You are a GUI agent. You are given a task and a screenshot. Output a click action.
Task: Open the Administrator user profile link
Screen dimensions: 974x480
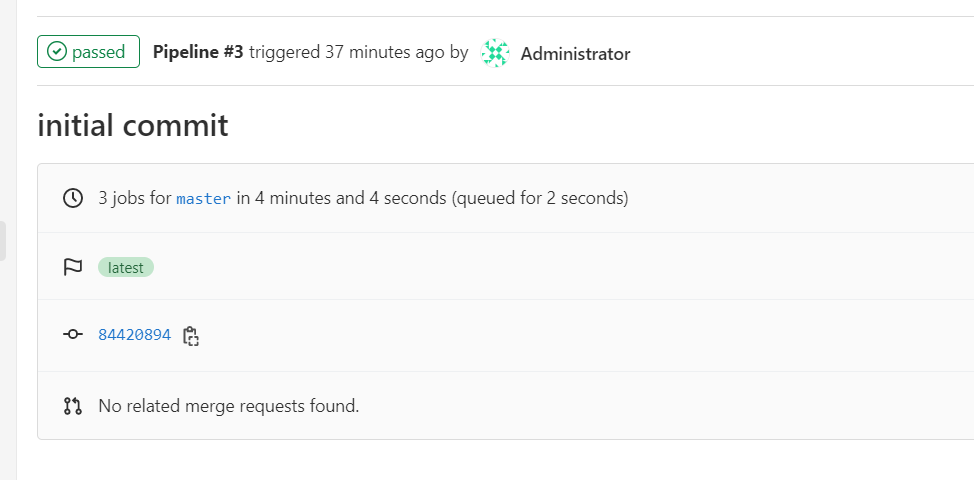coord(575,54)
